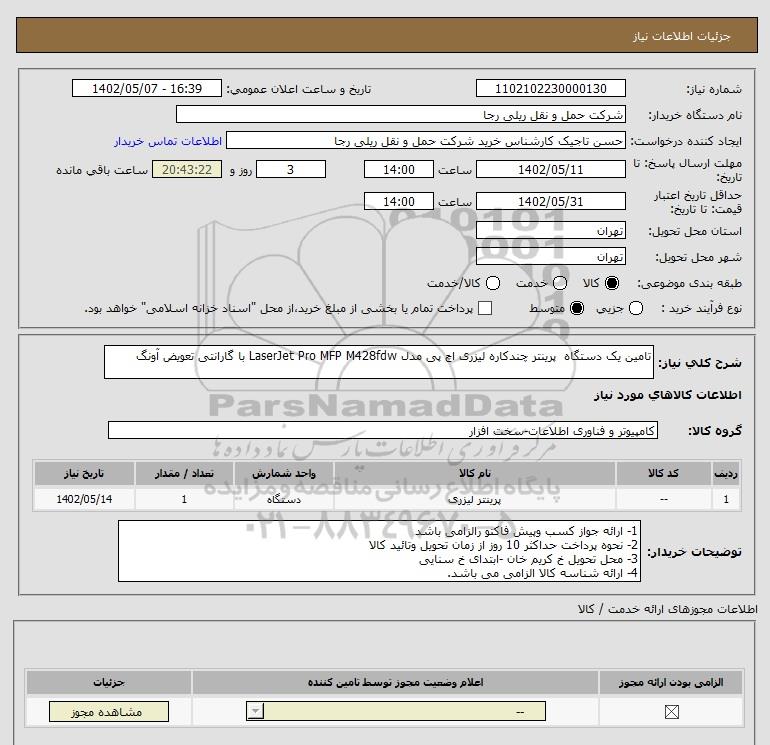Viewport: 770px width, 745px height.
Task: Open the اطلاعات تماس خریدار link
Action: pos(168,141)
